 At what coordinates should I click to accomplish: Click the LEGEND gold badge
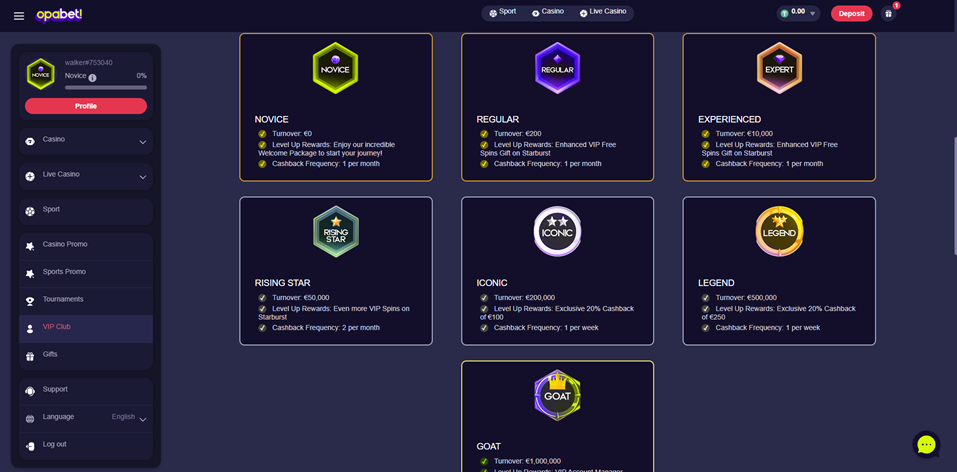779,231
